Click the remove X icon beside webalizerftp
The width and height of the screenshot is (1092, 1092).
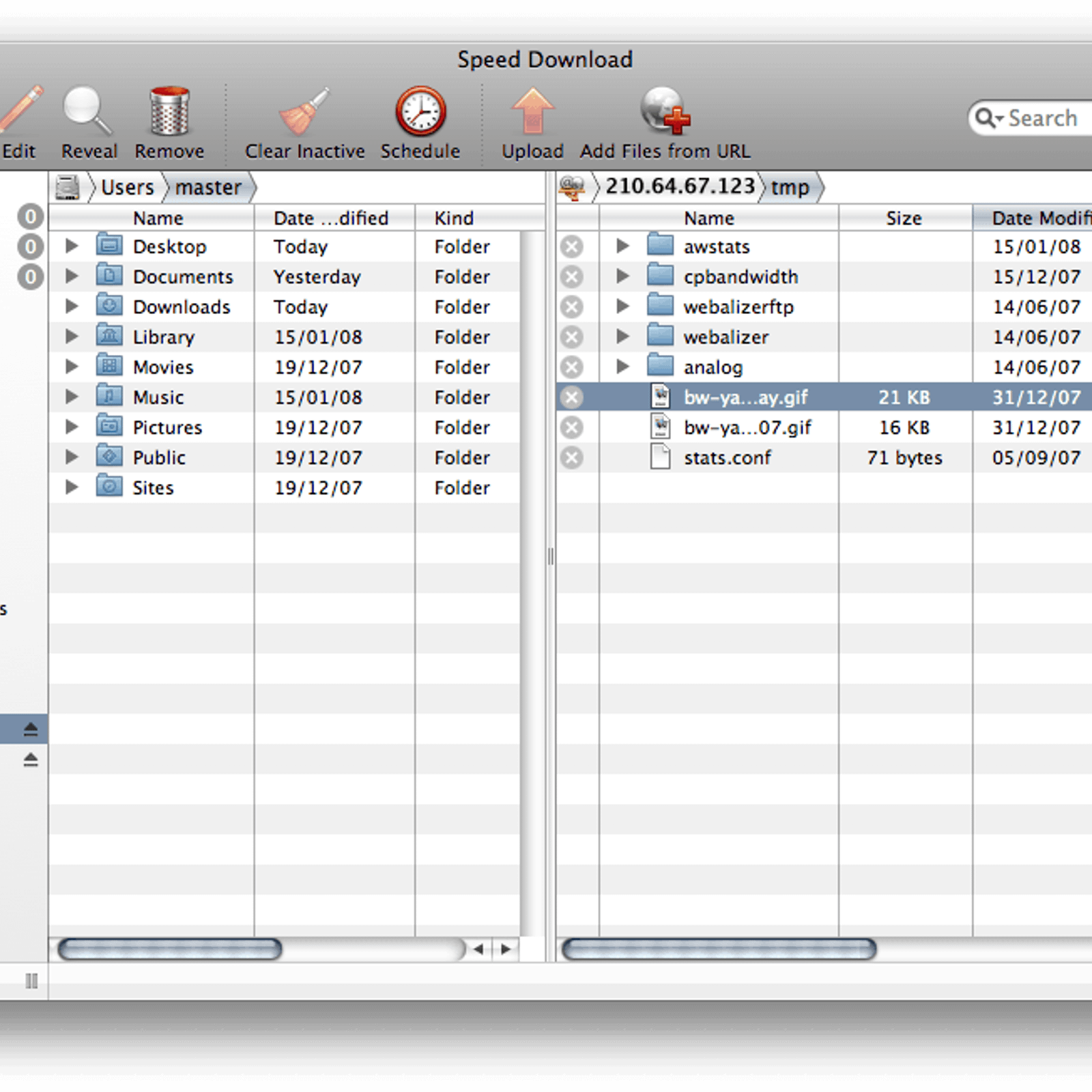point(572,306)
